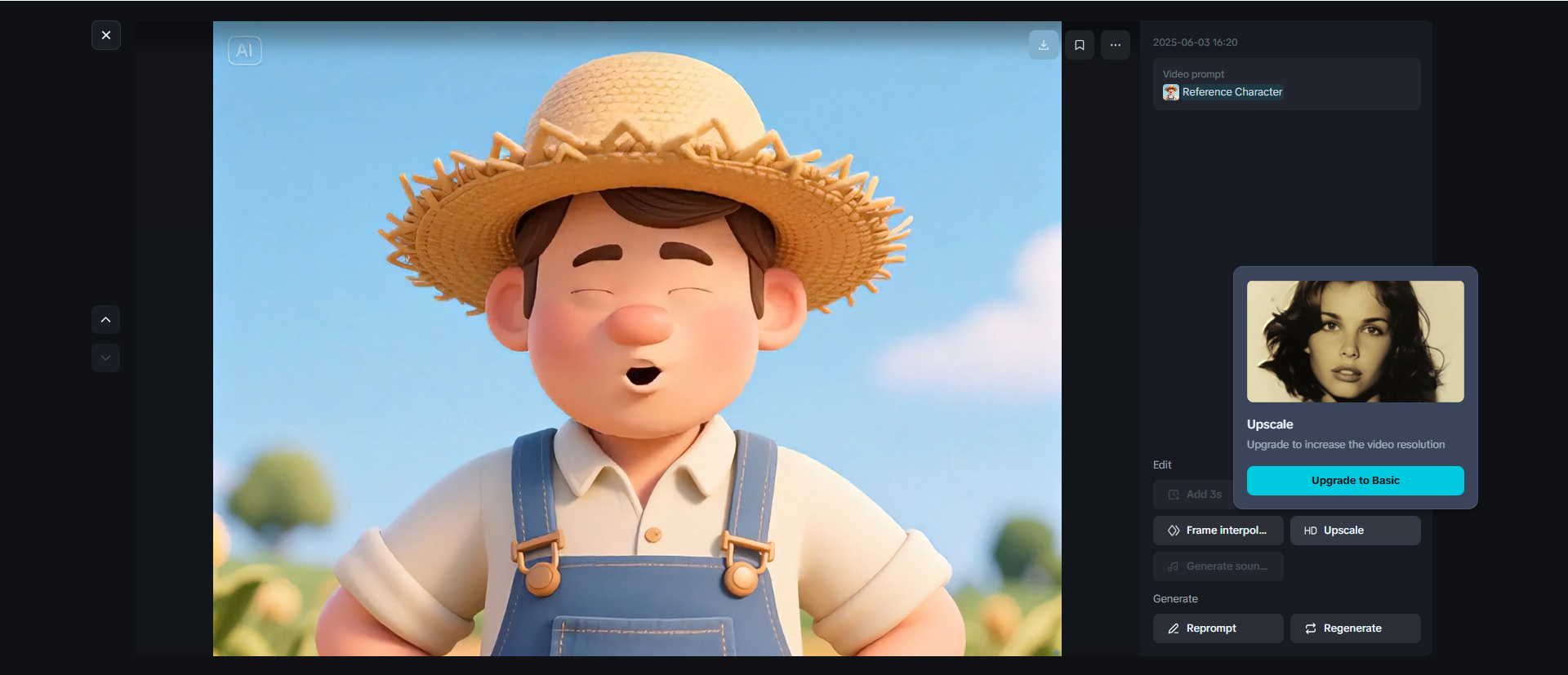Click the "Video prompt" label
Image resolution: width=1568 pixels, height=675 pixels.
[x=1193, y=74]
